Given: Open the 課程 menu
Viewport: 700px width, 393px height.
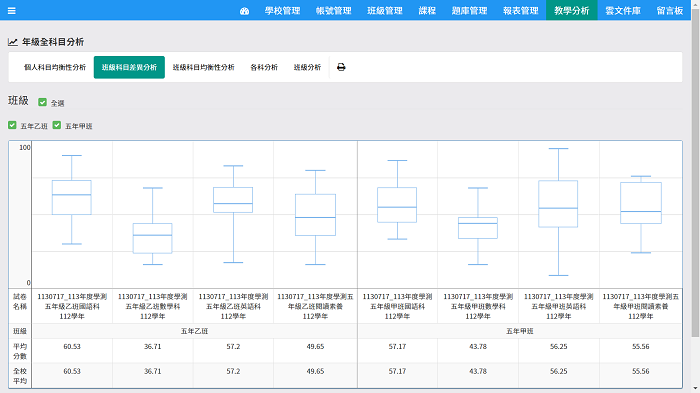Looking at the screenshot, I should pyautogui.click(x=427, y=11).
